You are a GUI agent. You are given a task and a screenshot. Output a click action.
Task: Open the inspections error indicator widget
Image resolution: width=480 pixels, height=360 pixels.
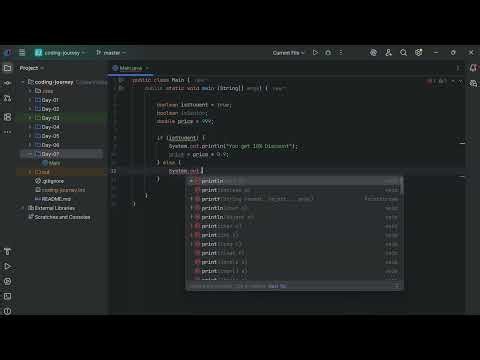click(437, 81)
